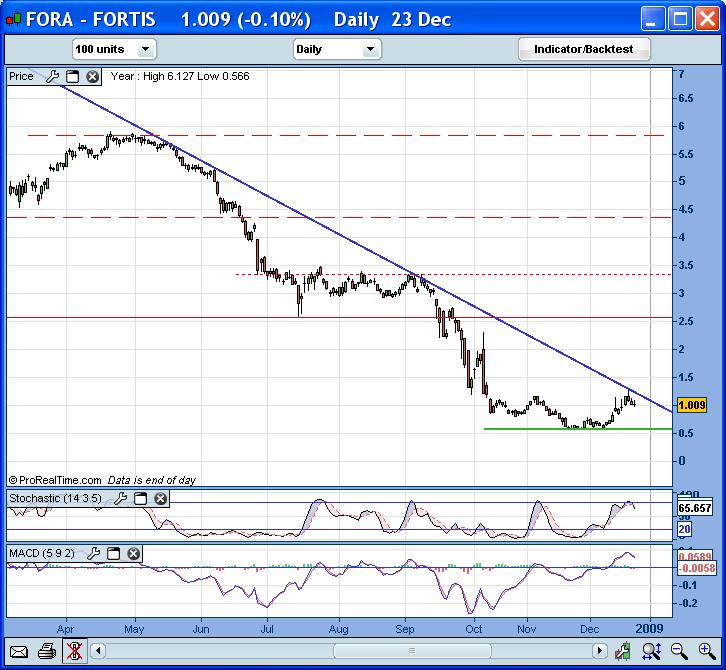The height and width of the screenshot is (670, 726).
Task: Open the 100 units dropdown
Action: (114, 49)
